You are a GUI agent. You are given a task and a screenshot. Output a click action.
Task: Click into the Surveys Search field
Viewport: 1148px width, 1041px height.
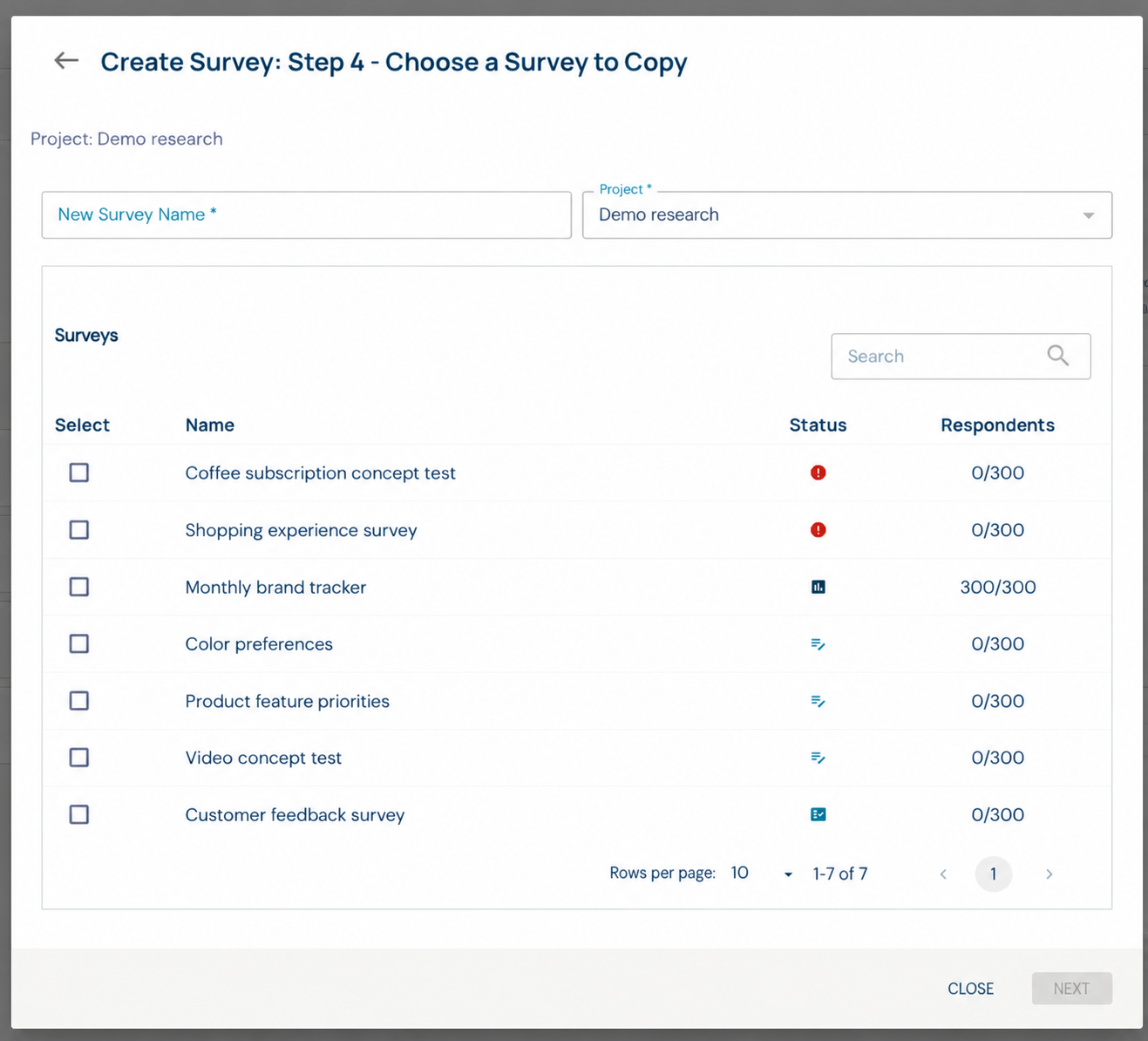[x=961, y=356]
